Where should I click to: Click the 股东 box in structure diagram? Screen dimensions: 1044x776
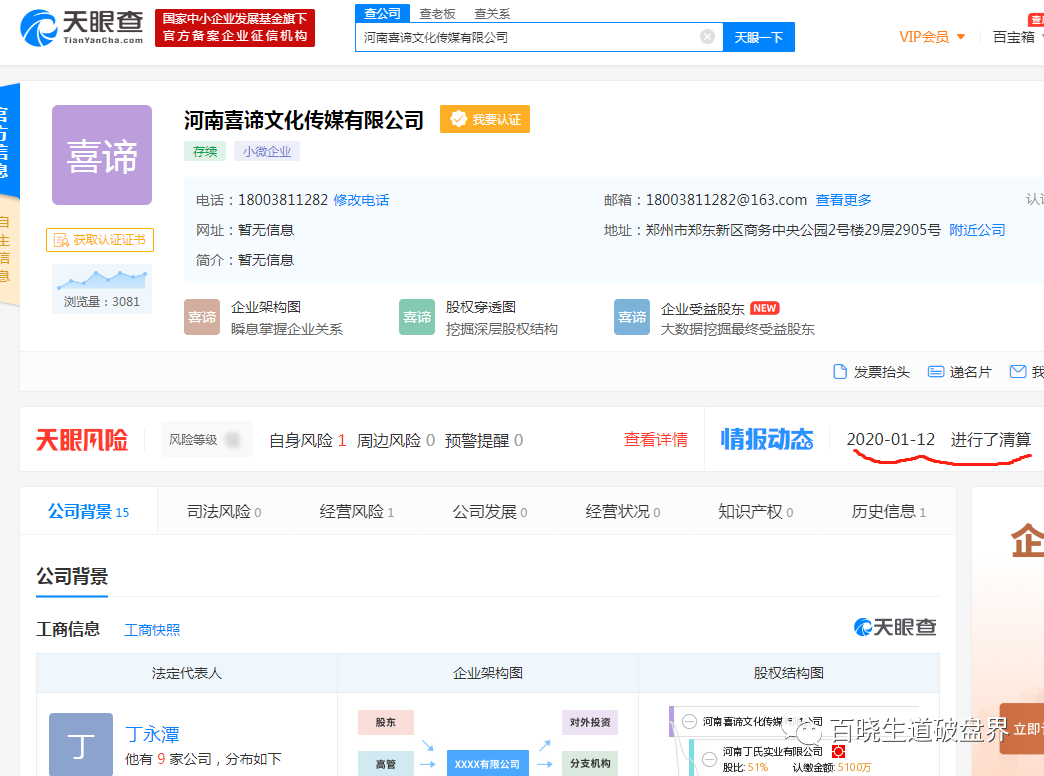(x=386, y=722)
